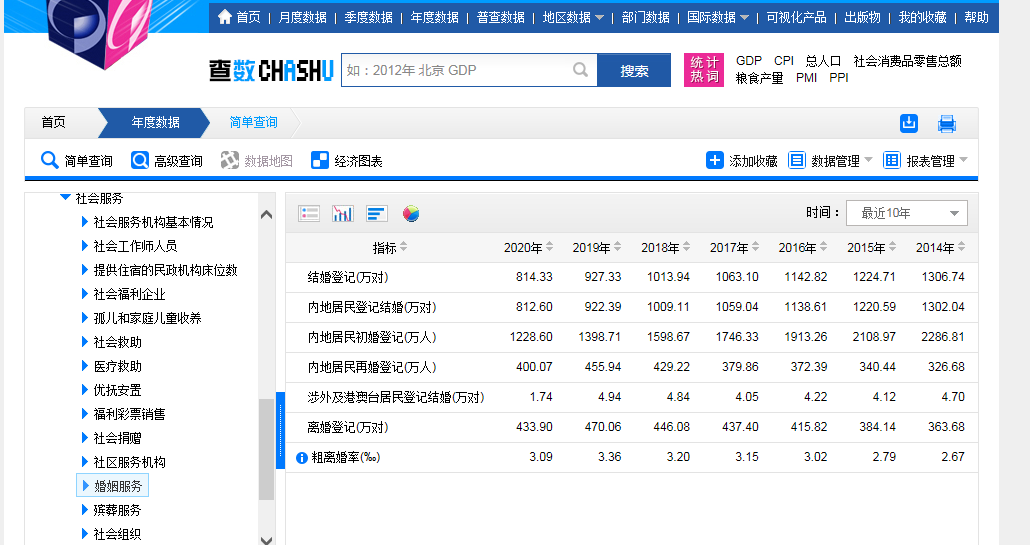This screenshot has height=545, width=1030.
Task: Click the download icon in the breadcrumb bar
Action: pyautogui.click(x=908, y=123)
